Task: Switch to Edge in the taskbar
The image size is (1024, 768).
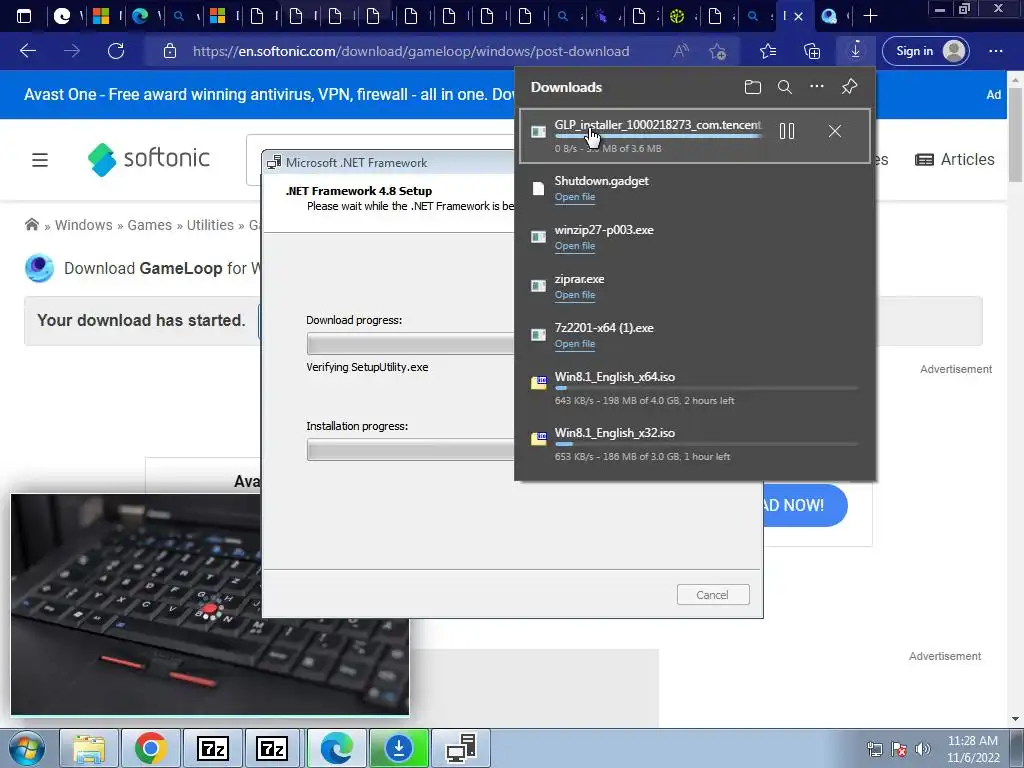Action: click(336, 748)
